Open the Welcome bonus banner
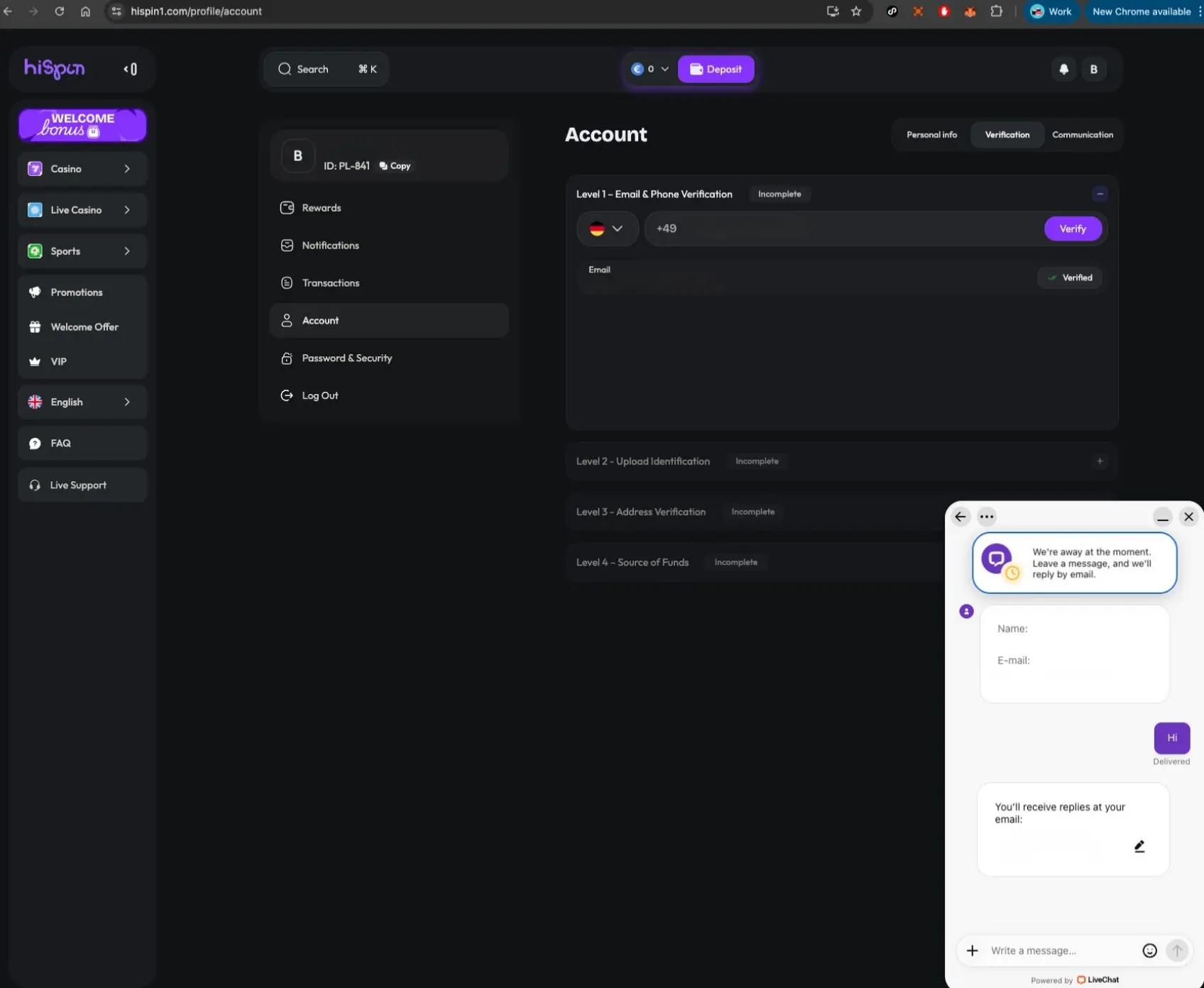 pos(82,125)
